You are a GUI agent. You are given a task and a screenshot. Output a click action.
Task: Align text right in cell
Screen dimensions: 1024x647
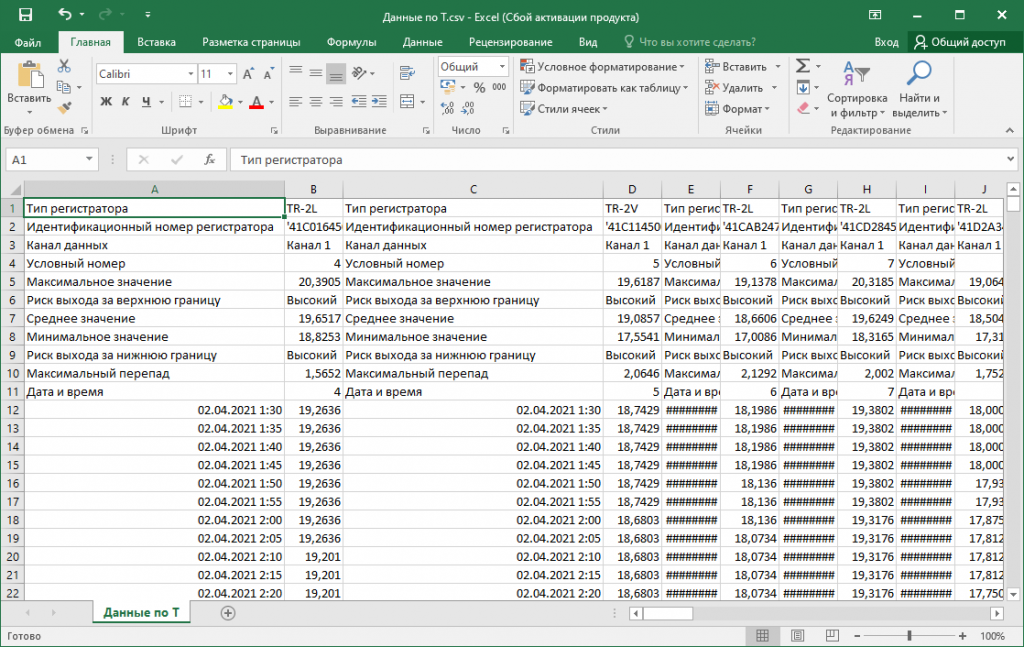pos(336,102)
